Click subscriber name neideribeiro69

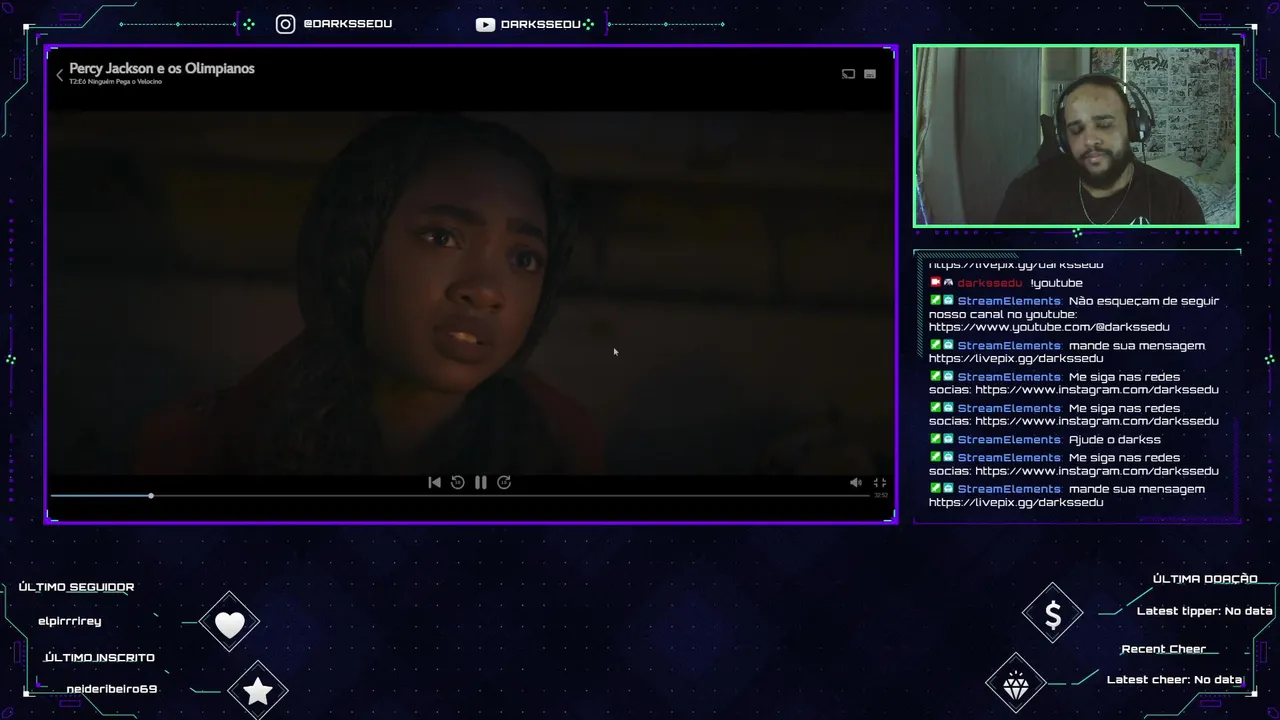coord(112,689)
